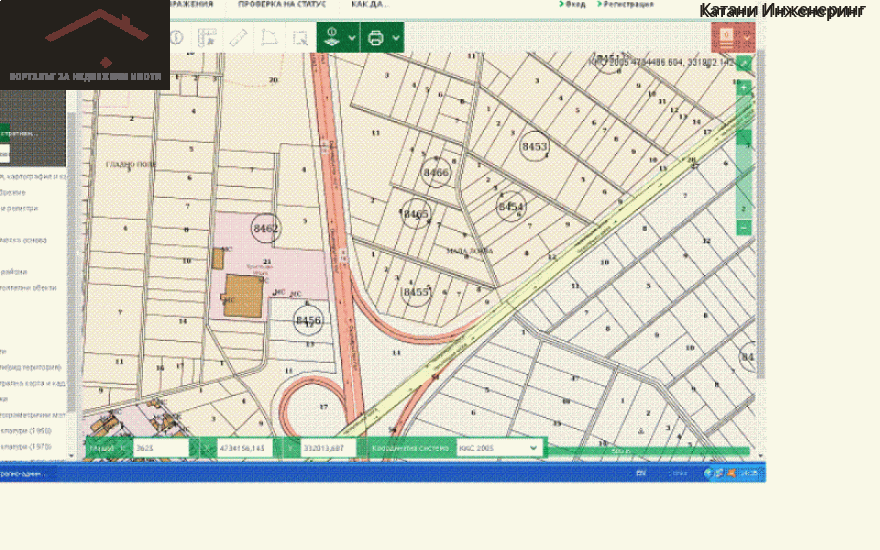This screenshot has height=550, width=880.
Task: Click the green zoom level slider track
Action: [x=744, y=158]
